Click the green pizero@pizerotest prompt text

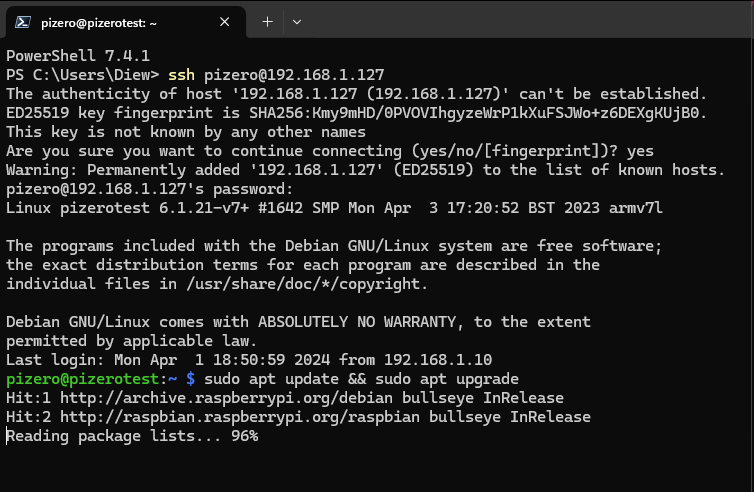(x=77, y=379)
